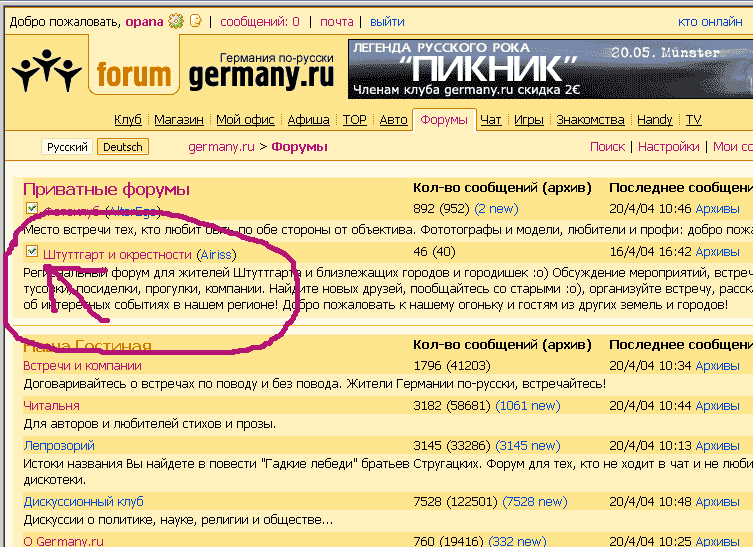
Task: Open the Чат section
Action: click(490, 120)
